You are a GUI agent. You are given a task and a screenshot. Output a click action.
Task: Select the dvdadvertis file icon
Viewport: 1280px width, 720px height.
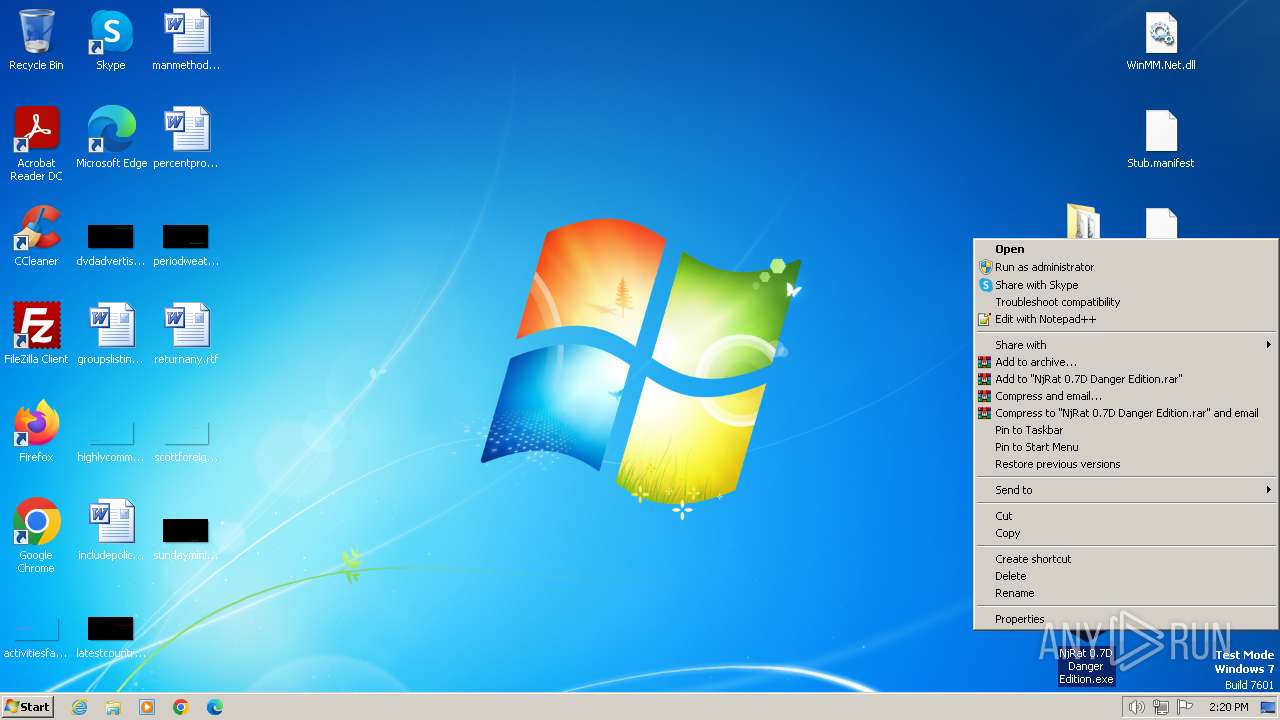tap(111, 245)
